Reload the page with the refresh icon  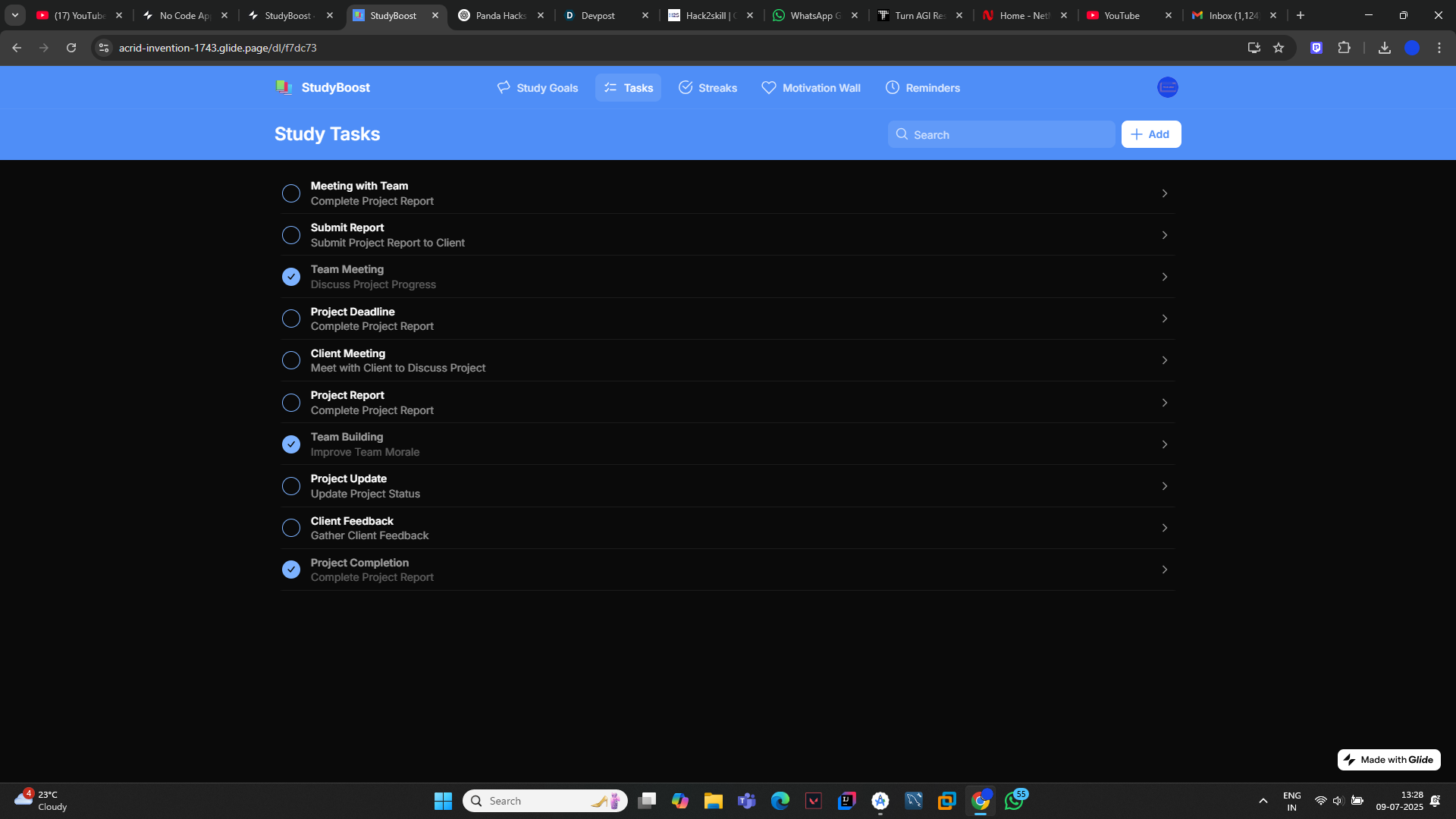71,48
